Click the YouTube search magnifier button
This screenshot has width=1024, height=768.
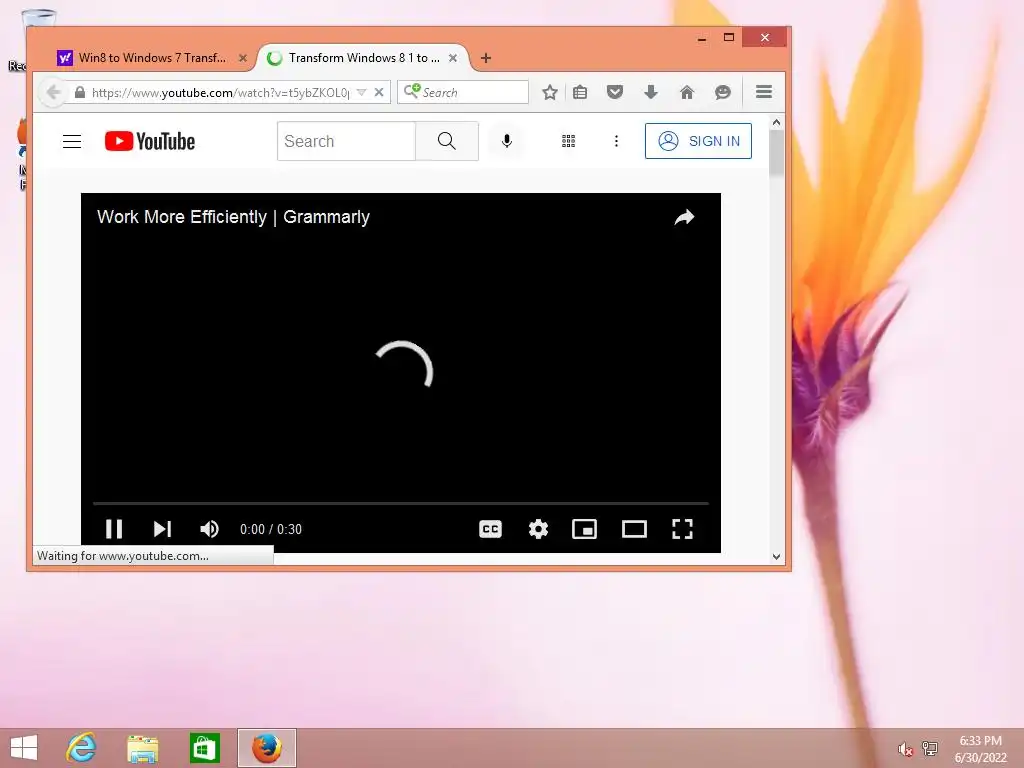[x=447, y=141]
